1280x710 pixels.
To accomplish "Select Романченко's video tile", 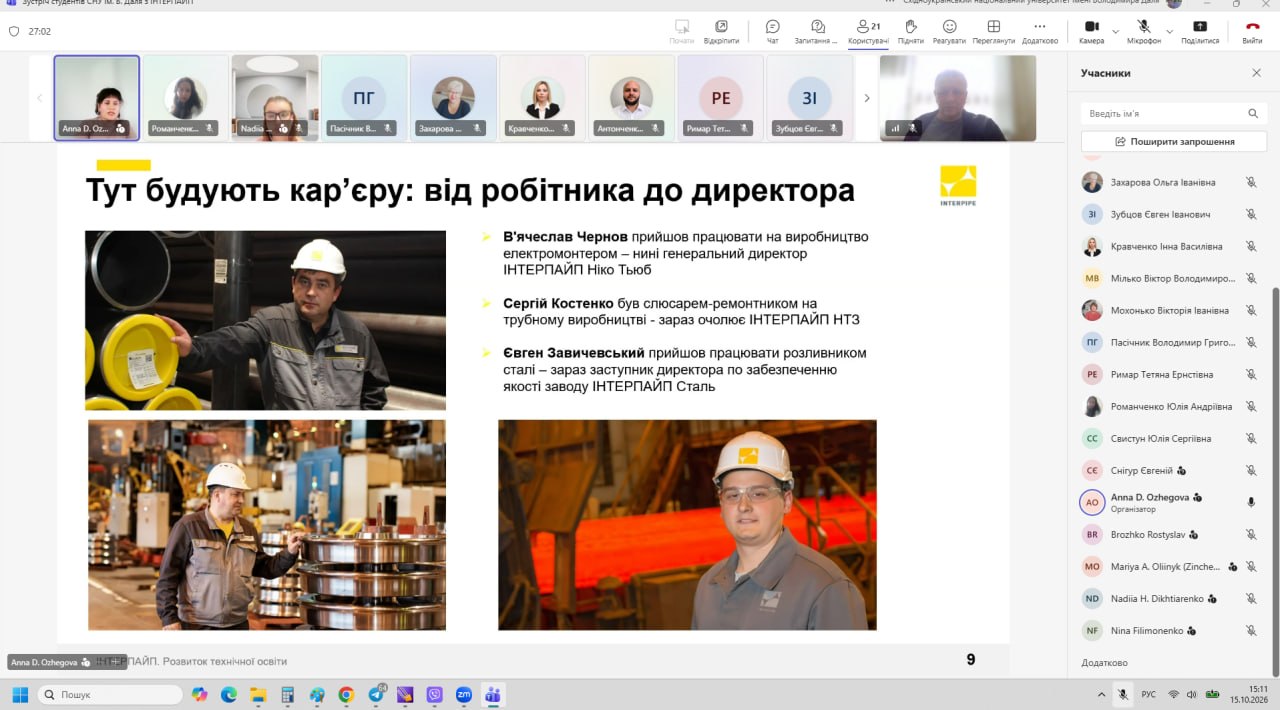I will [x=185, y=97].
